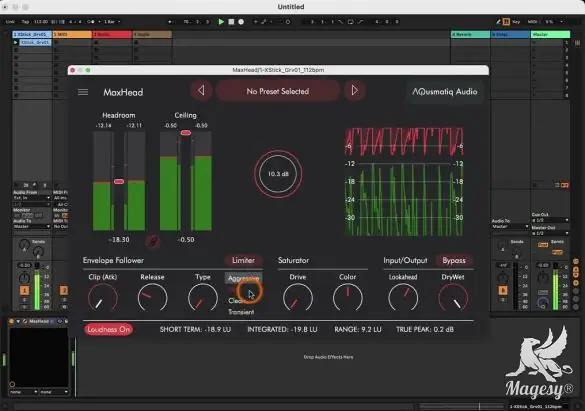Click the RANGE 9.2 LU readout
This screenshot has width=585, height=411.
(357, 329)
